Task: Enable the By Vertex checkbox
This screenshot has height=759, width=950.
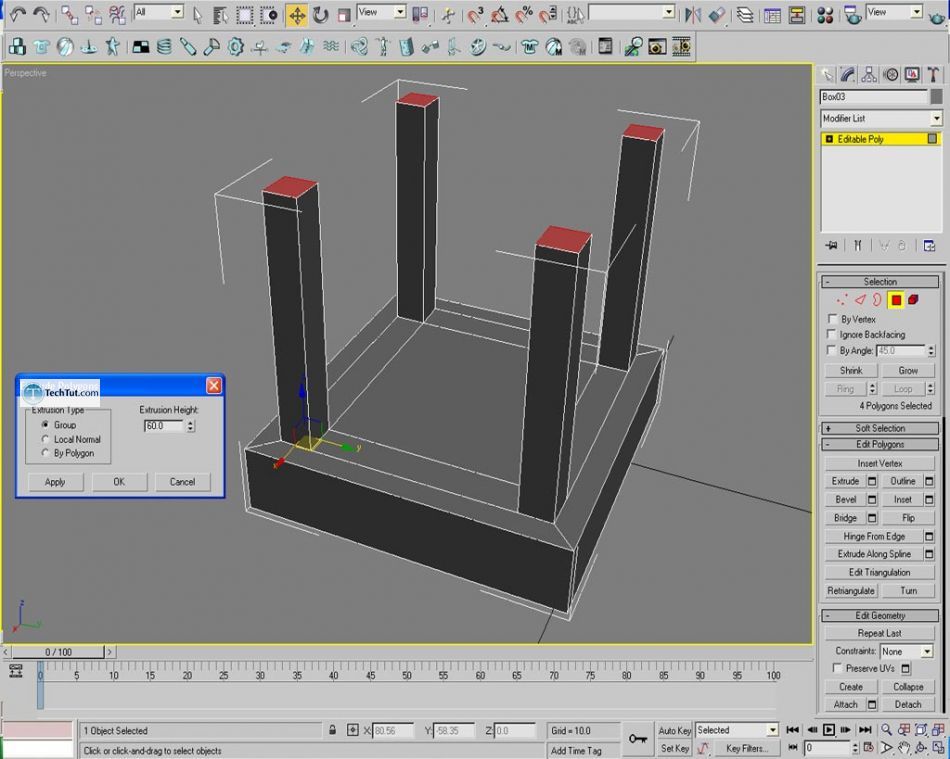Action: point(832,319)
